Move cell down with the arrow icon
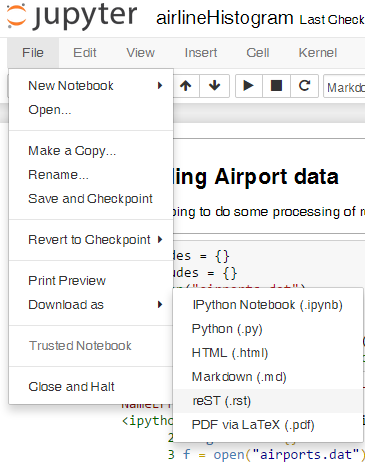The width and height of the screenshot is (365, 463). point(214,86)
